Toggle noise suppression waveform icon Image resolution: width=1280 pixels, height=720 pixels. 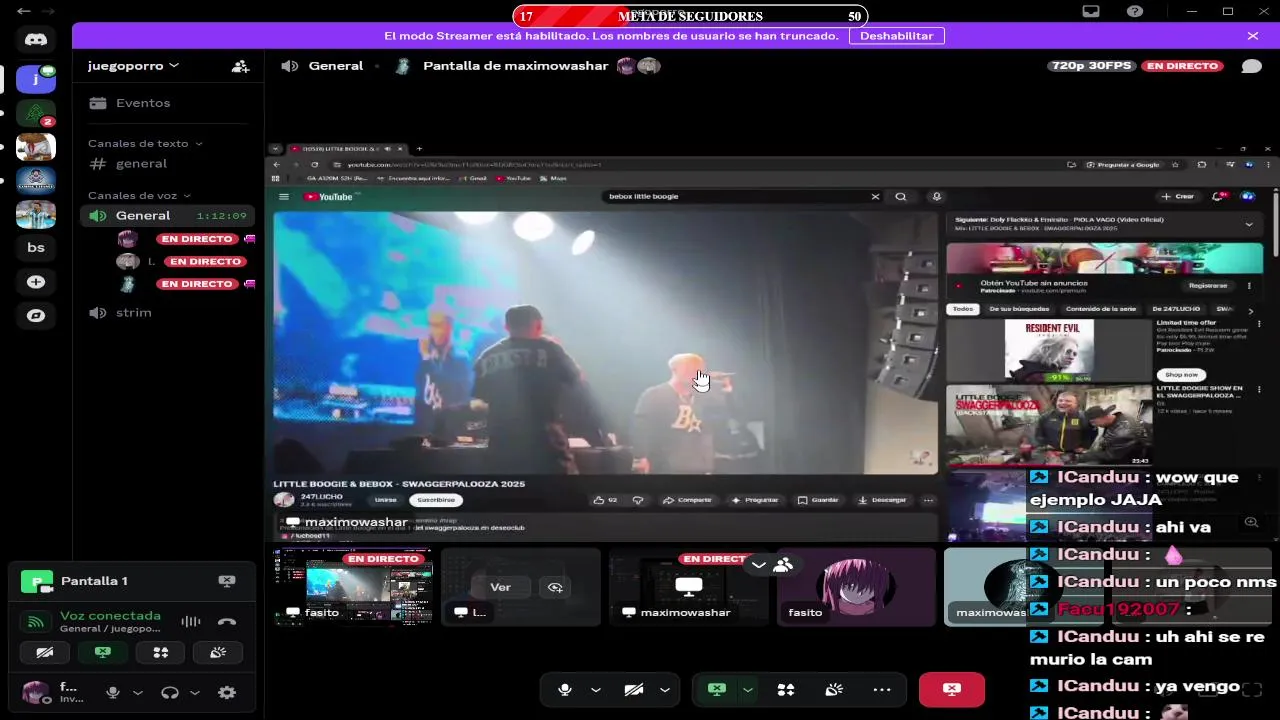(x=190, y=622)
